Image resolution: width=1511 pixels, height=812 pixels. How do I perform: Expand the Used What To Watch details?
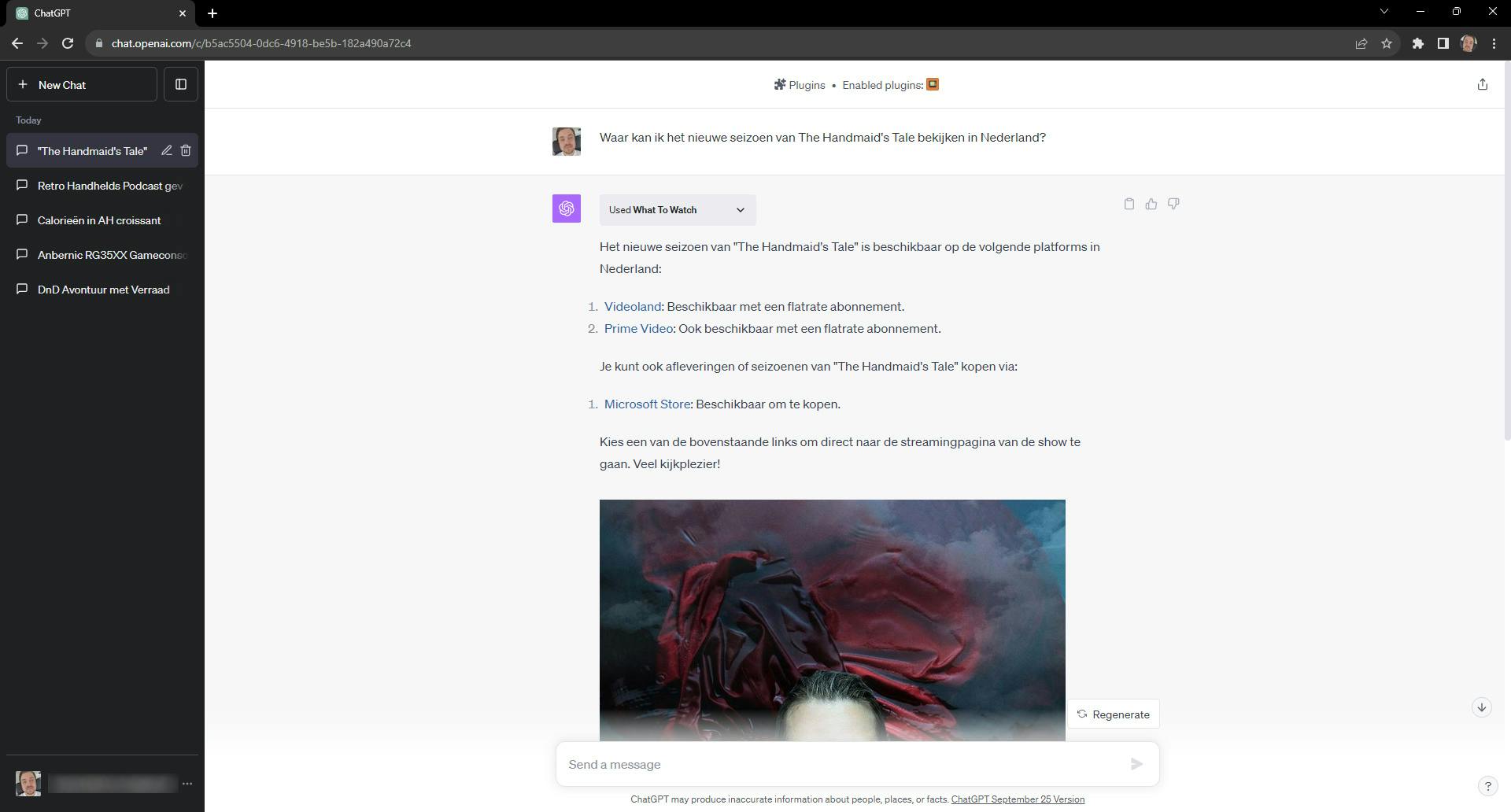(678, 210)
